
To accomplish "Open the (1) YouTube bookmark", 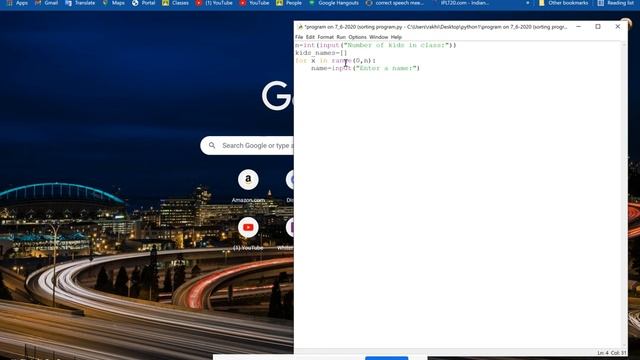I will (x=214, y=3).
